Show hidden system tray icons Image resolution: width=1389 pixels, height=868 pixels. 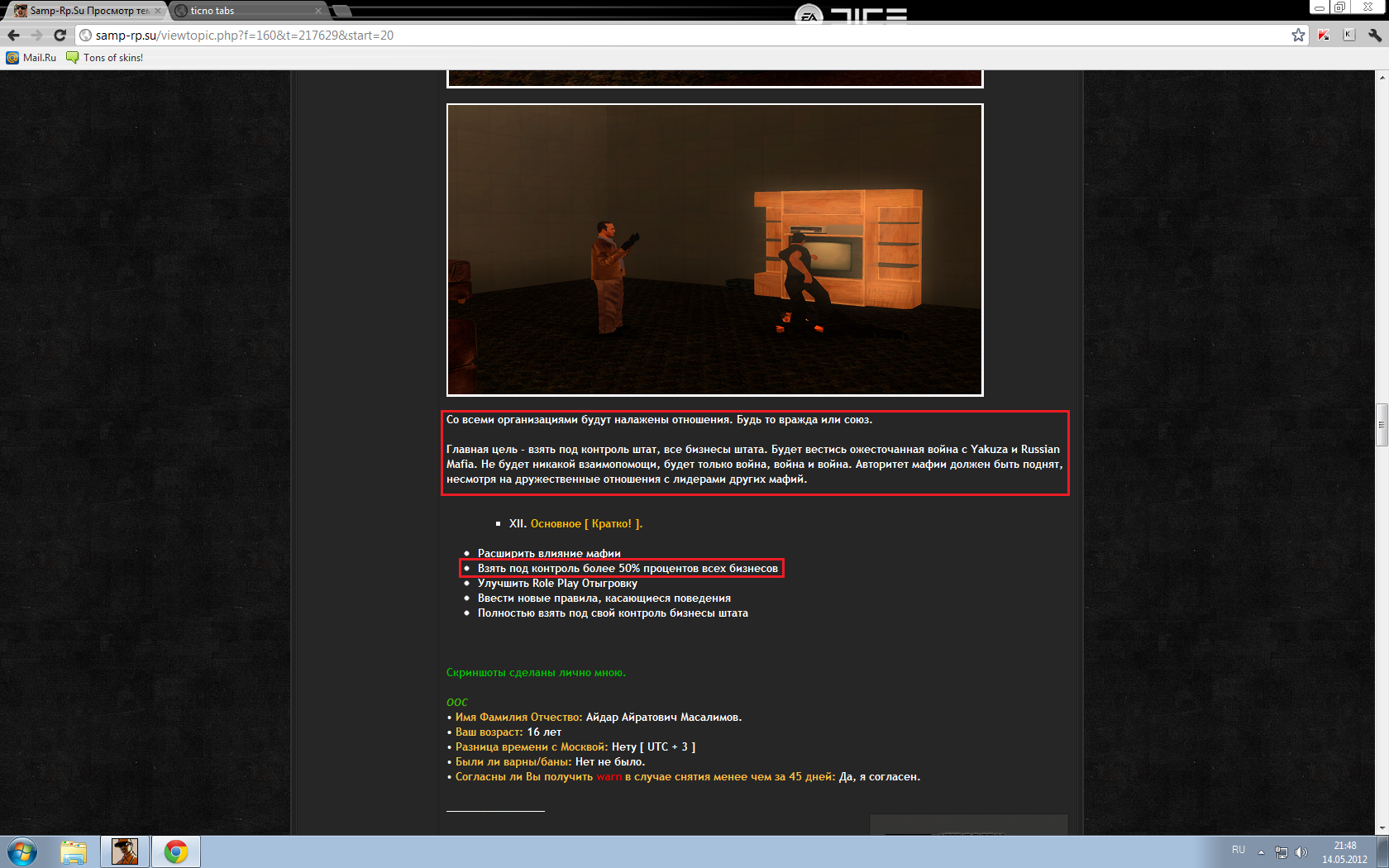tap(1261, 852)
